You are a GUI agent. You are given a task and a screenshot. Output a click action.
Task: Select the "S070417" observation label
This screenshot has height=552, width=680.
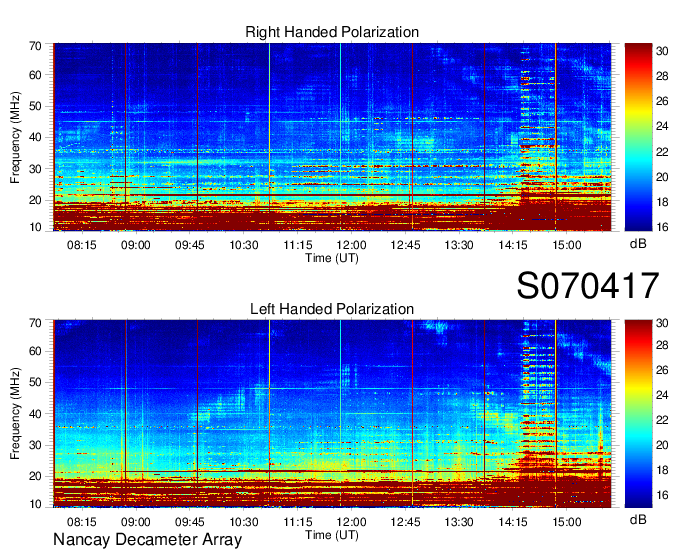point(588,286)
